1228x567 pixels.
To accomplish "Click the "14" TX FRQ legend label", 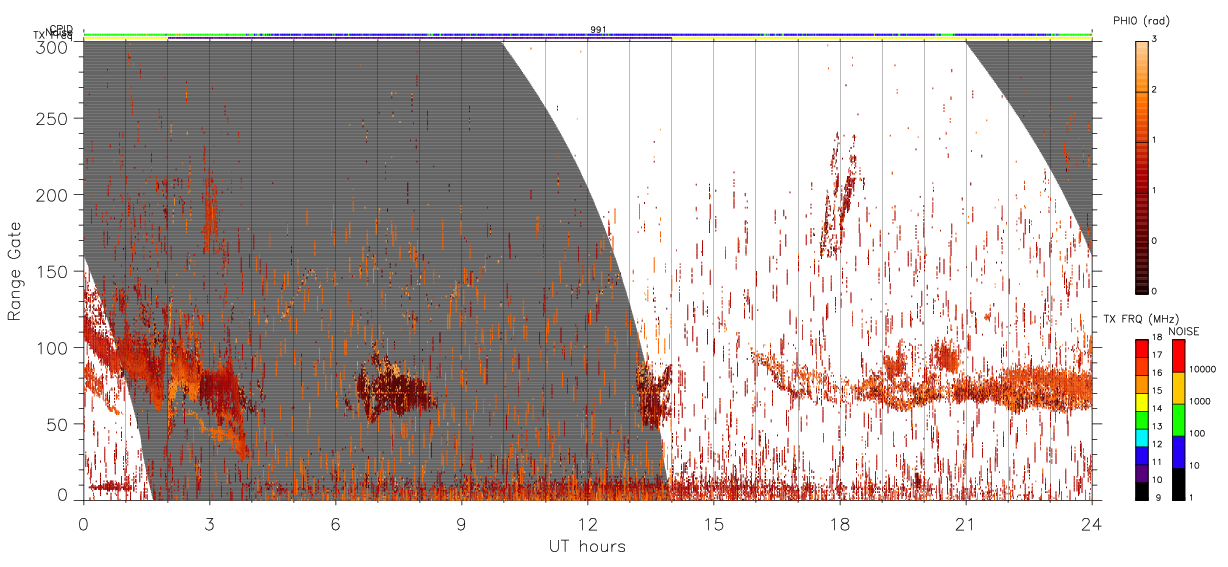I will point(1156,408).
